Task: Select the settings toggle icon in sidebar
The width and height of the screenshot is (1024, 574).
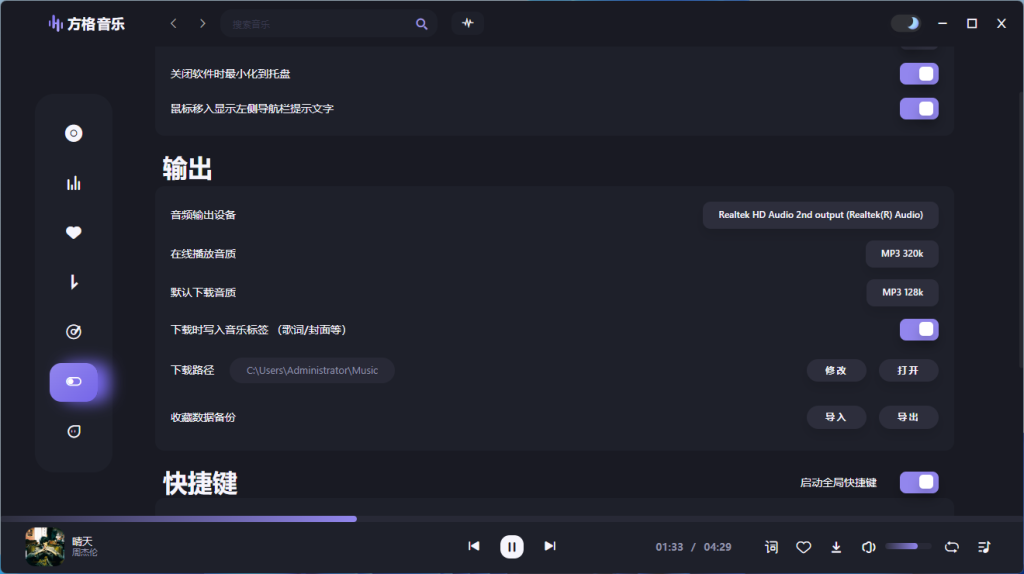Action: (74, 382)
